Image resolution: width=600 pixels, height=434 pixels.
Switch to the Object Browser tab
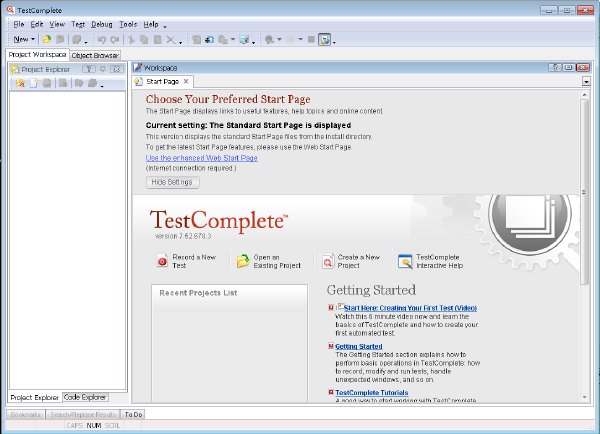pyautogui.click(x=95, y=55)
